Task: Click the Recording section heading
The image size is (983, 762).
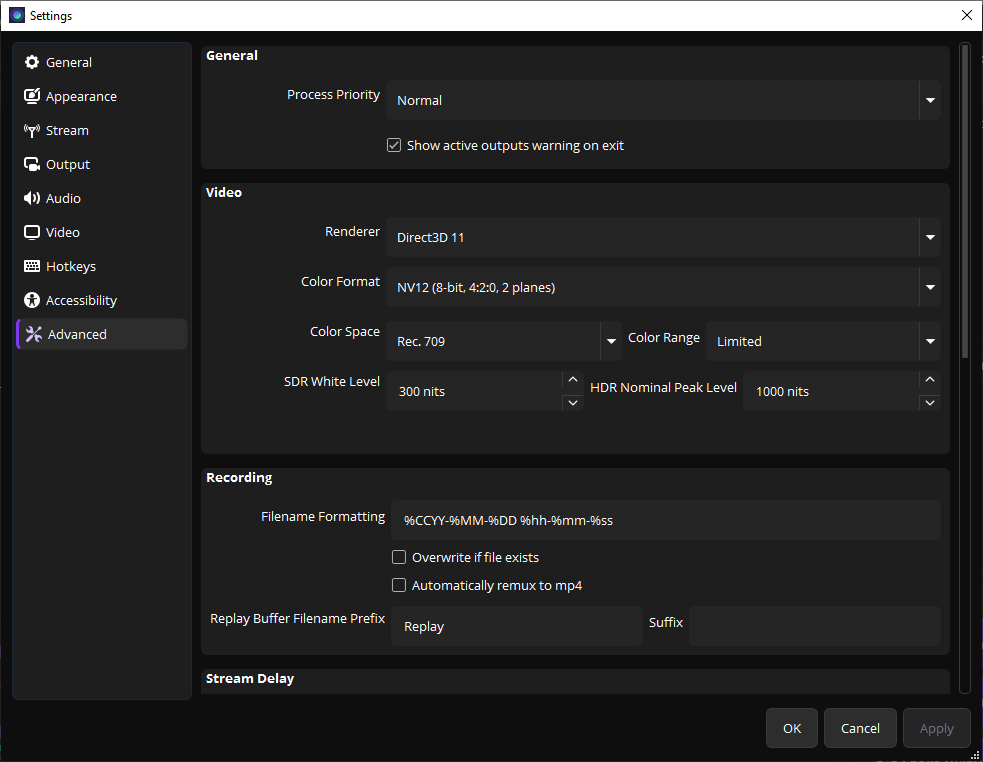Action: tap(239, 478)
